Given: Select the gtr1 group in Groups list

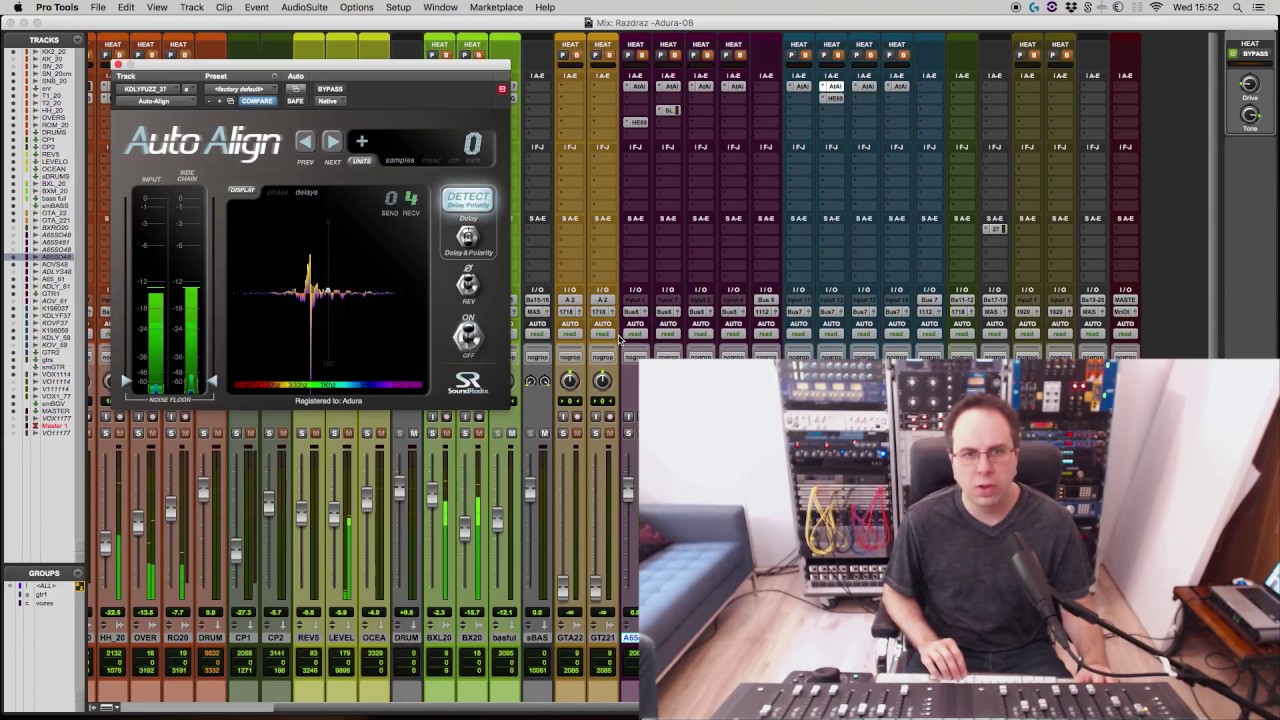Looking at the screenshot, I should (x=42, y=594).
